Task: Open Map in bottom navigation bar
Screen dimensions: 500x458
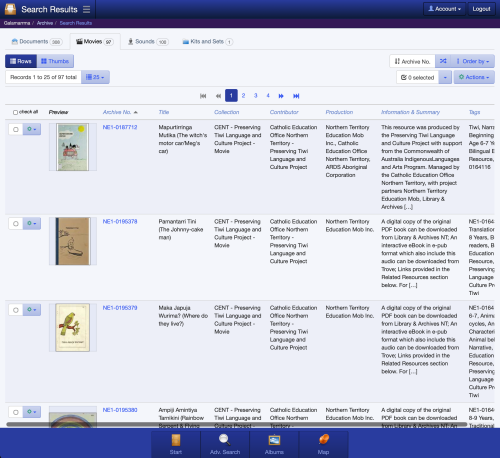Action: [x=323, y=445]
